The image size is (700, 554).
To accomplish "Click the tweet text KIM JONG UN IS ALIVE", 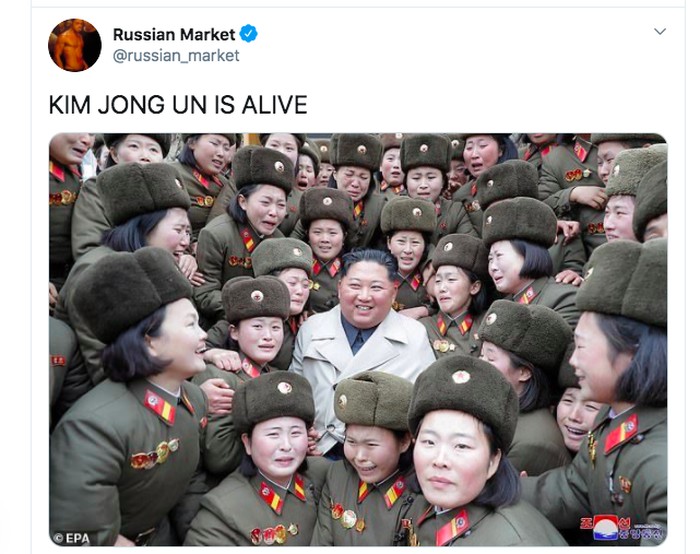I will [x=178, y=105].
